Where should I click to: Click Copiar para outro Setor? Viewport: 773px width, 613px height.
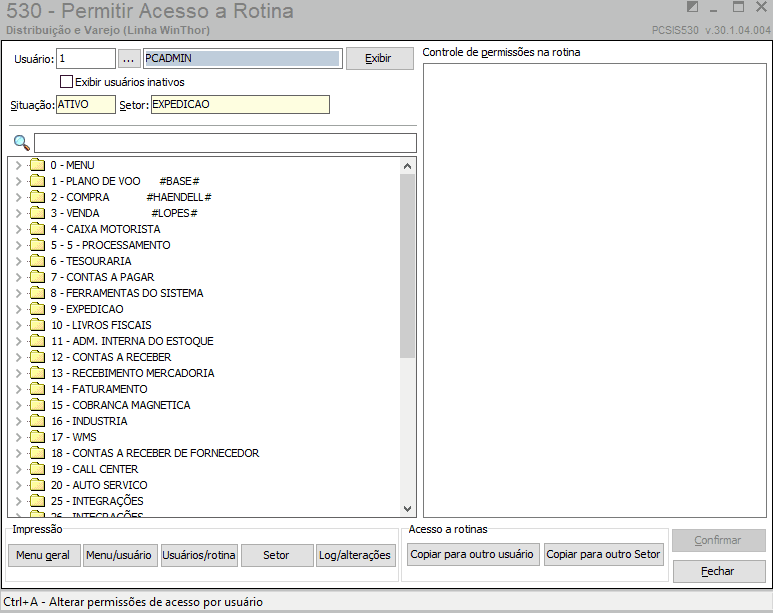pyautogui.click(x=603, y=554)
